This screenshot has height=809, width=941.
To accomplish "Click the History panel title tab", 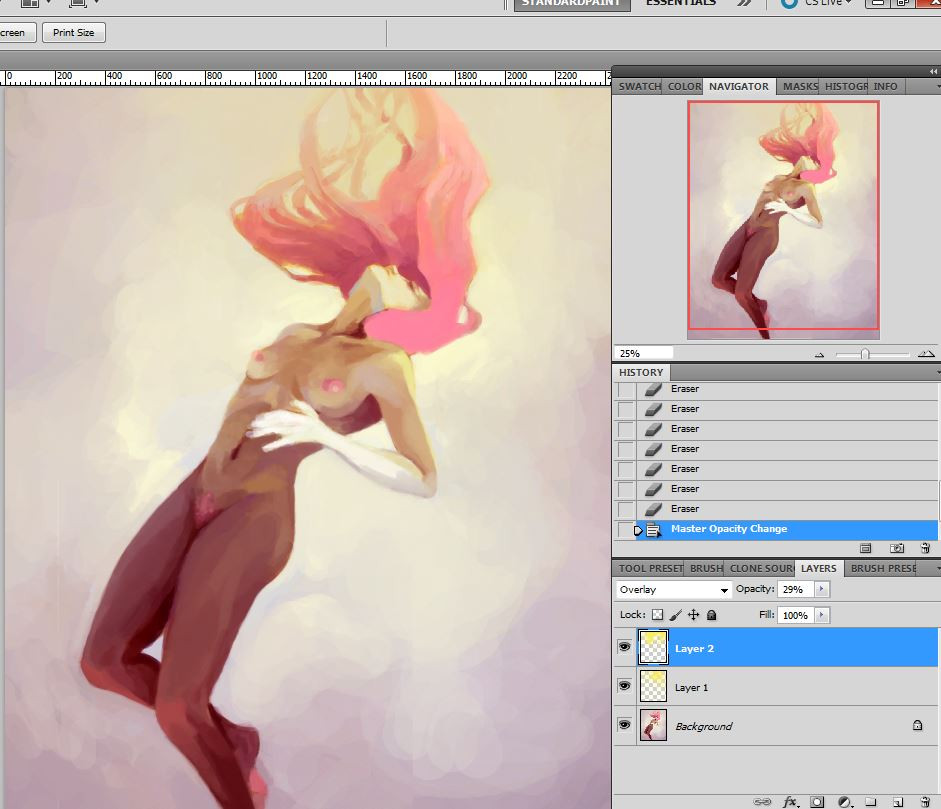I will (x=641, y=373).
